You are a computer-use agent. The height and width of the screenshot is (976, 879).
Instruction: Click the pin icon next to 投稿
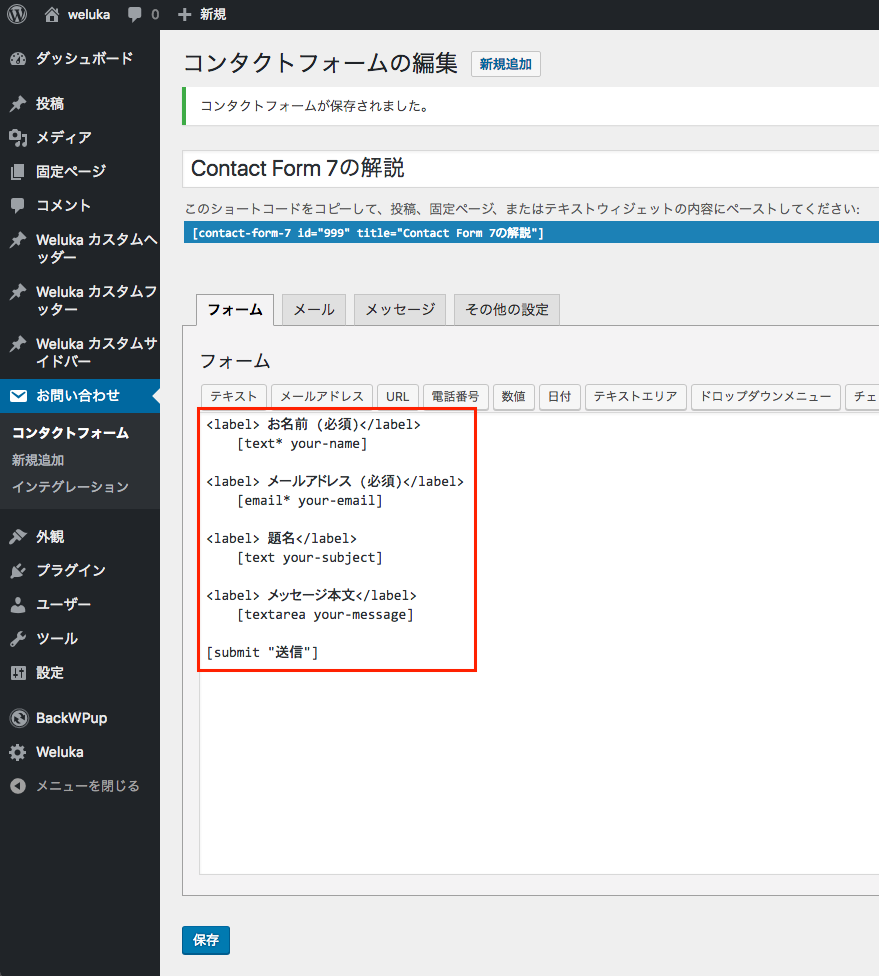pos(18,104)
